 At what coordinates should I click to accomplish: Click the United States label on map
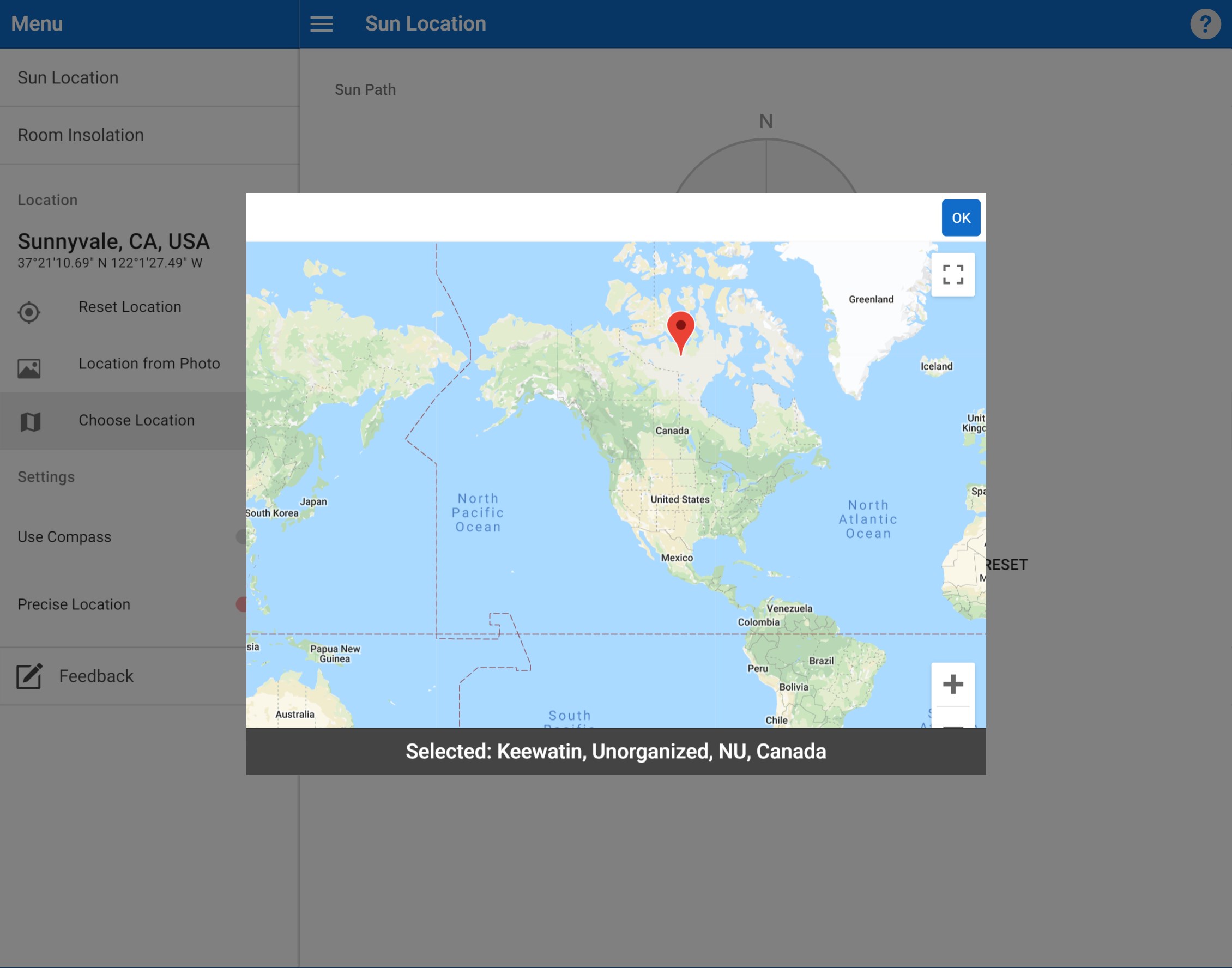pos(679,499)
